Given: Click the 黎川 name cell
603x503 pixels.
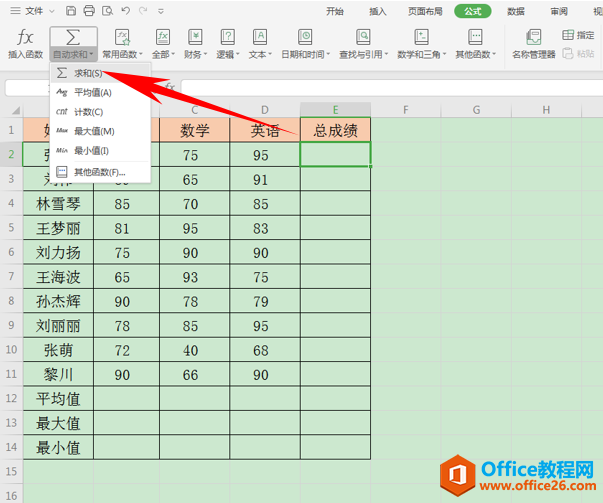Looking at the screenshot, I should [x=58, y=374].
